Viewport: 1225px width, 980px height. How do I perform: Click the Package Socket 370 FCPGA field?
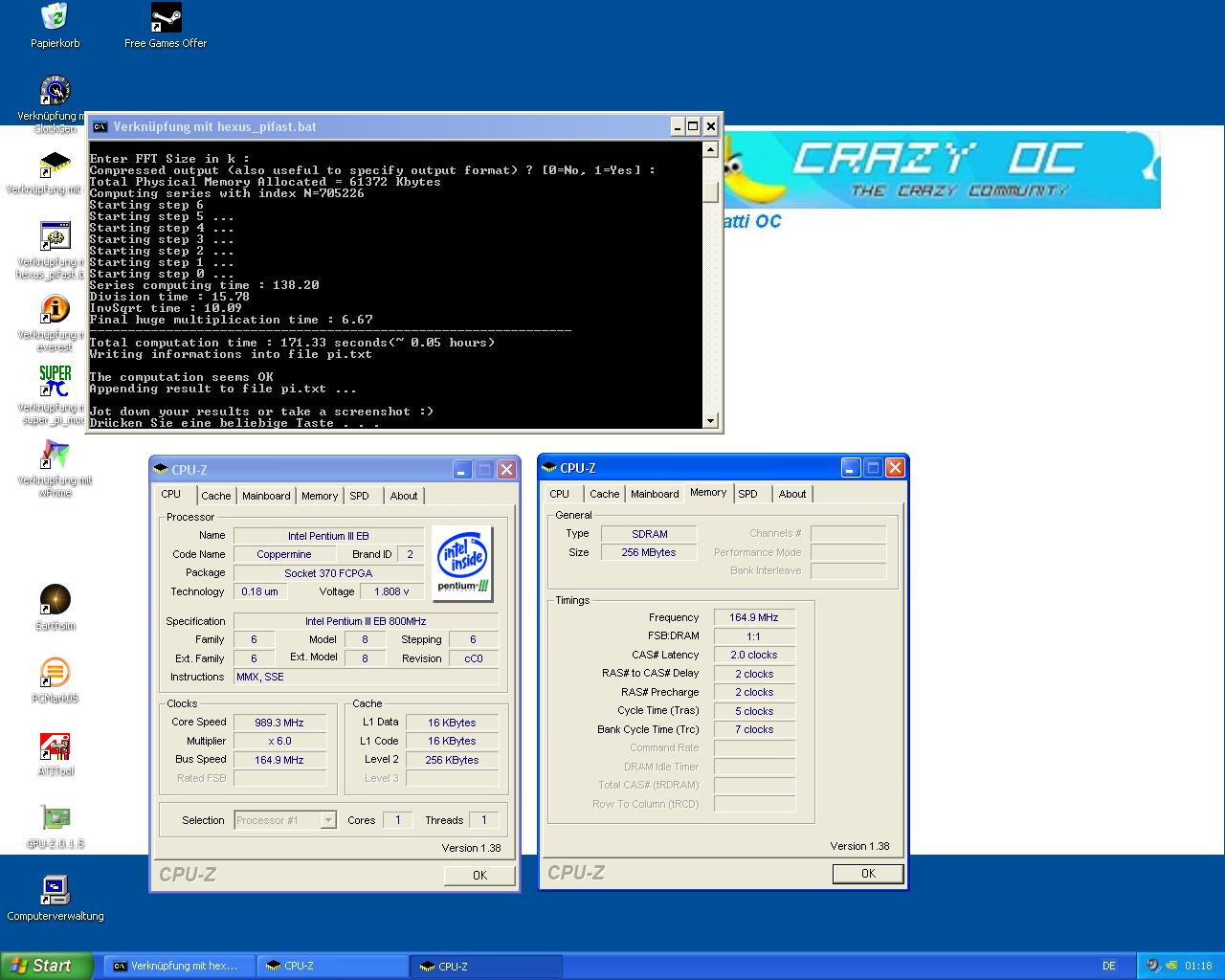coord(328,573)
